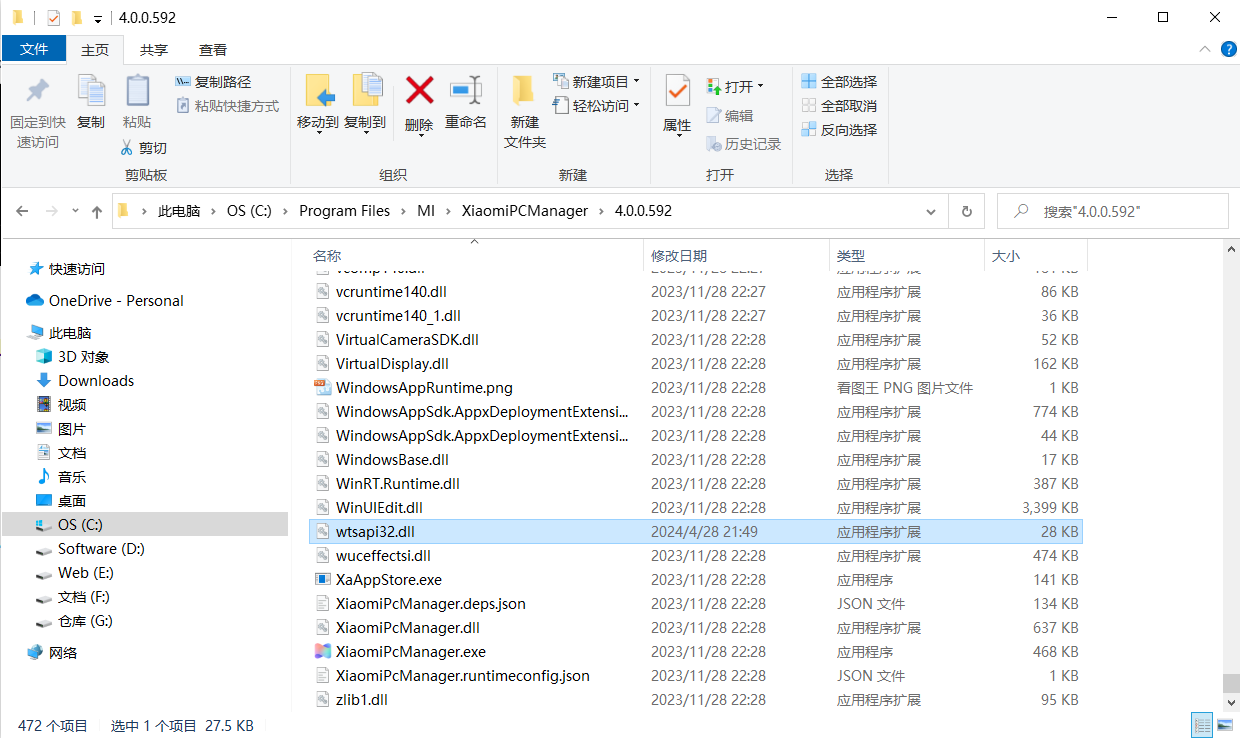Switch to large icons view layout
1240x738 pixels.
pos(1226,725)
